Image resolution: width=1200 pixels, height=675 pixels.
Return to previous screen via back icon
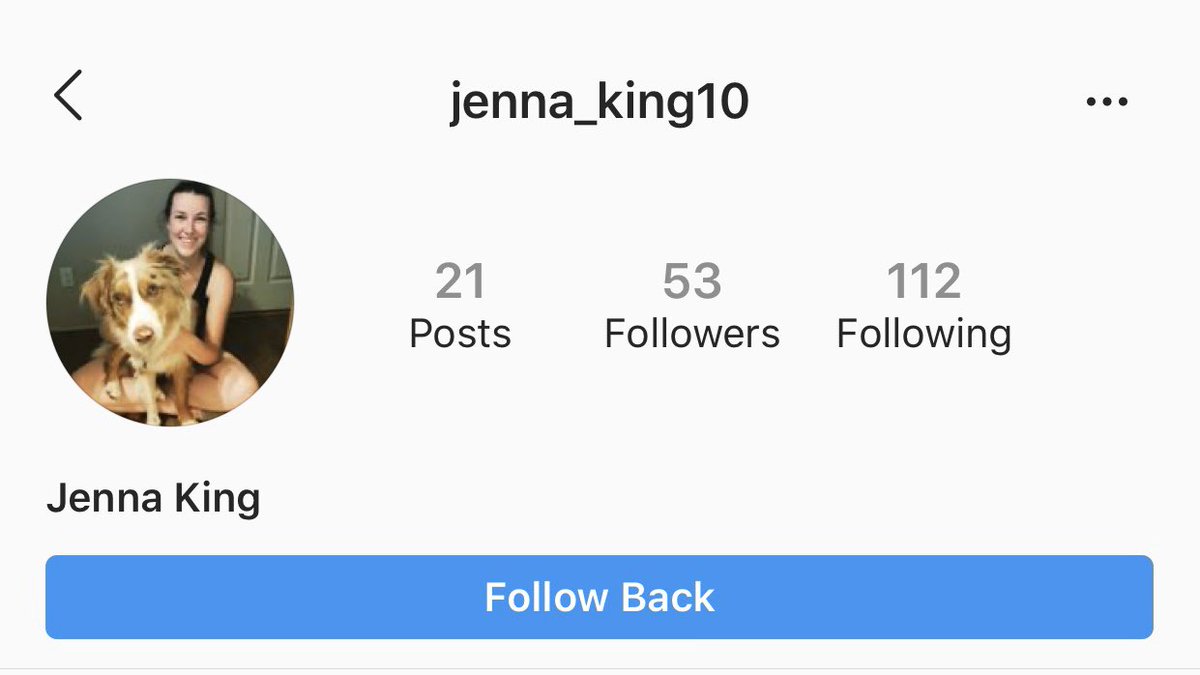[68, 97]
